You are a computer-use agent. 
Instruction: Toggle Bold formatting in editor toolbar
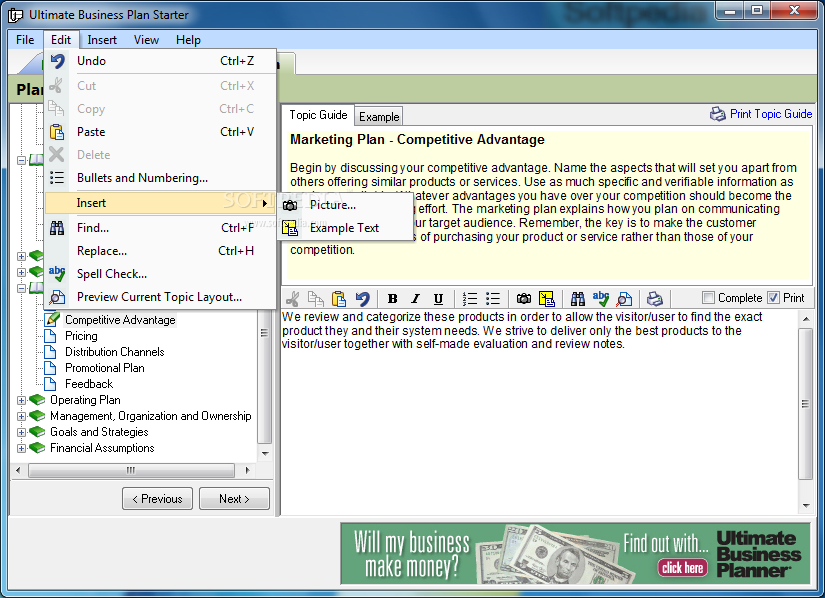click(x=393, y=299)
